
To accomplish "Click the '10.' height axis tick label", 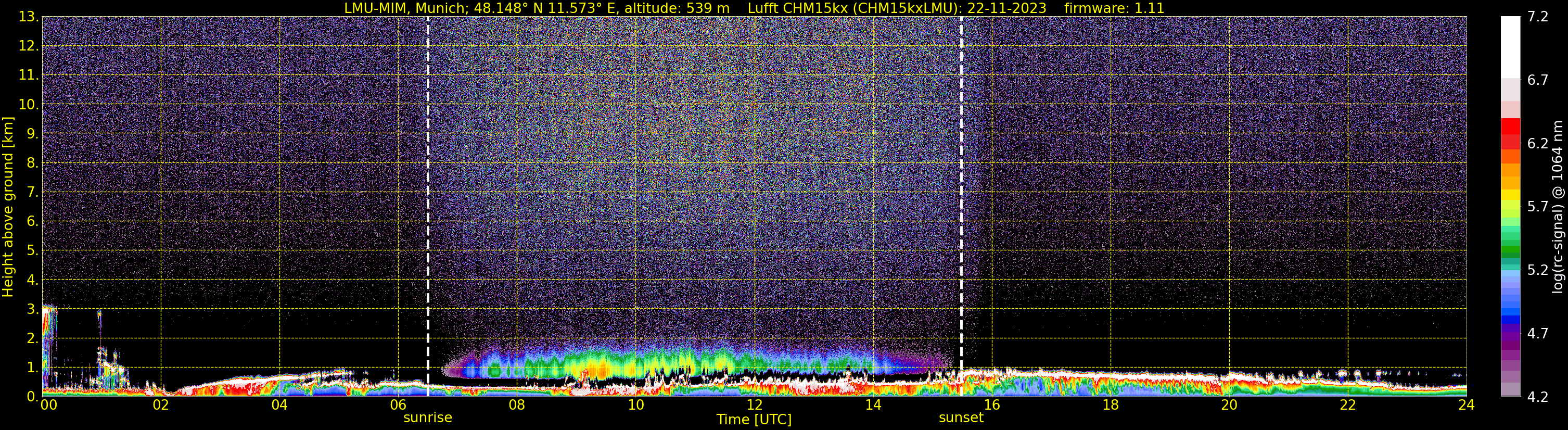I will (29, 104).
